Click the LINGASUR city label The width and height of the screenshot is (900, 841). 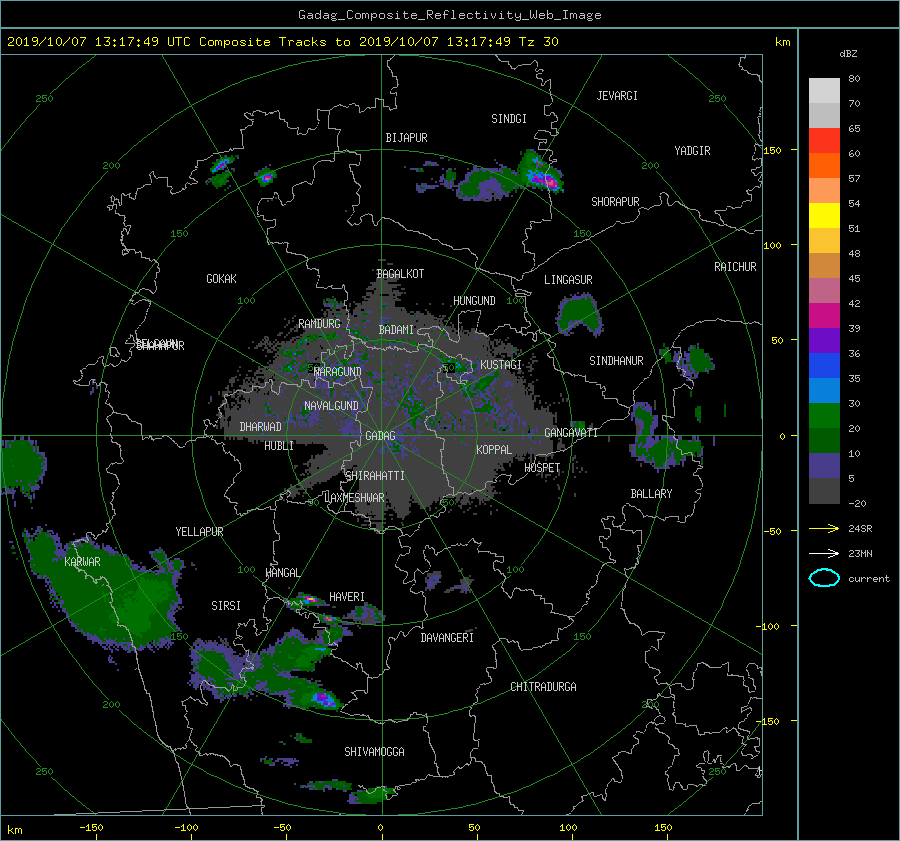[x=568, y=280]
